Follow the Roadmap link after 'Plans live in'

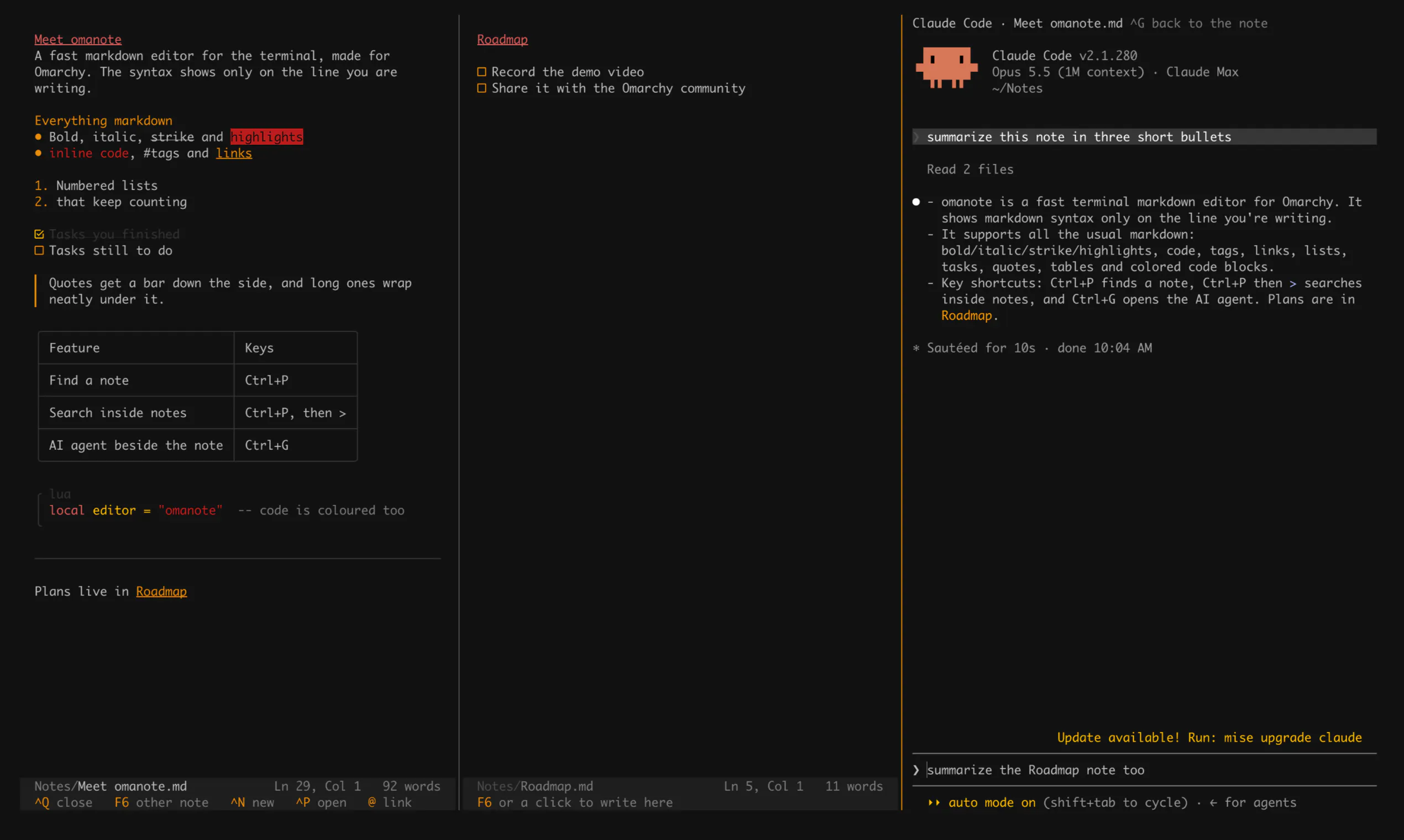161,591
